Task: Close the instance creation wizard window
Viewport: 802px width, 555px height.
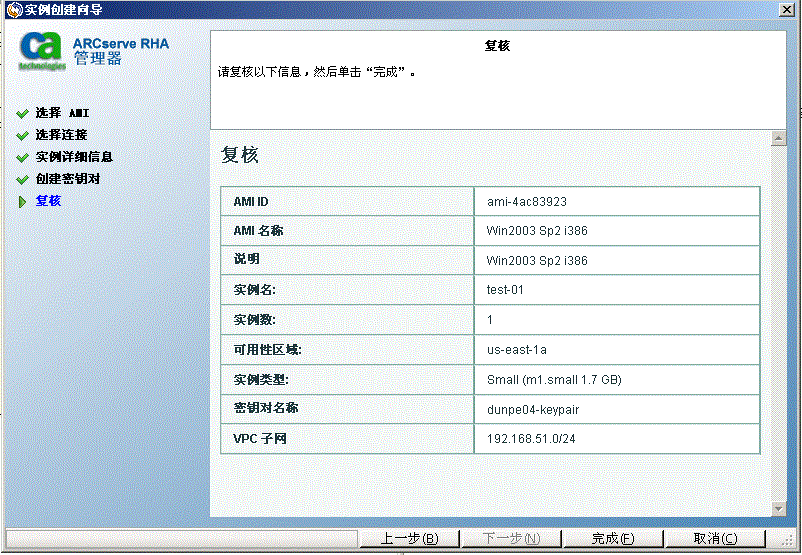Action: [787, 9]
